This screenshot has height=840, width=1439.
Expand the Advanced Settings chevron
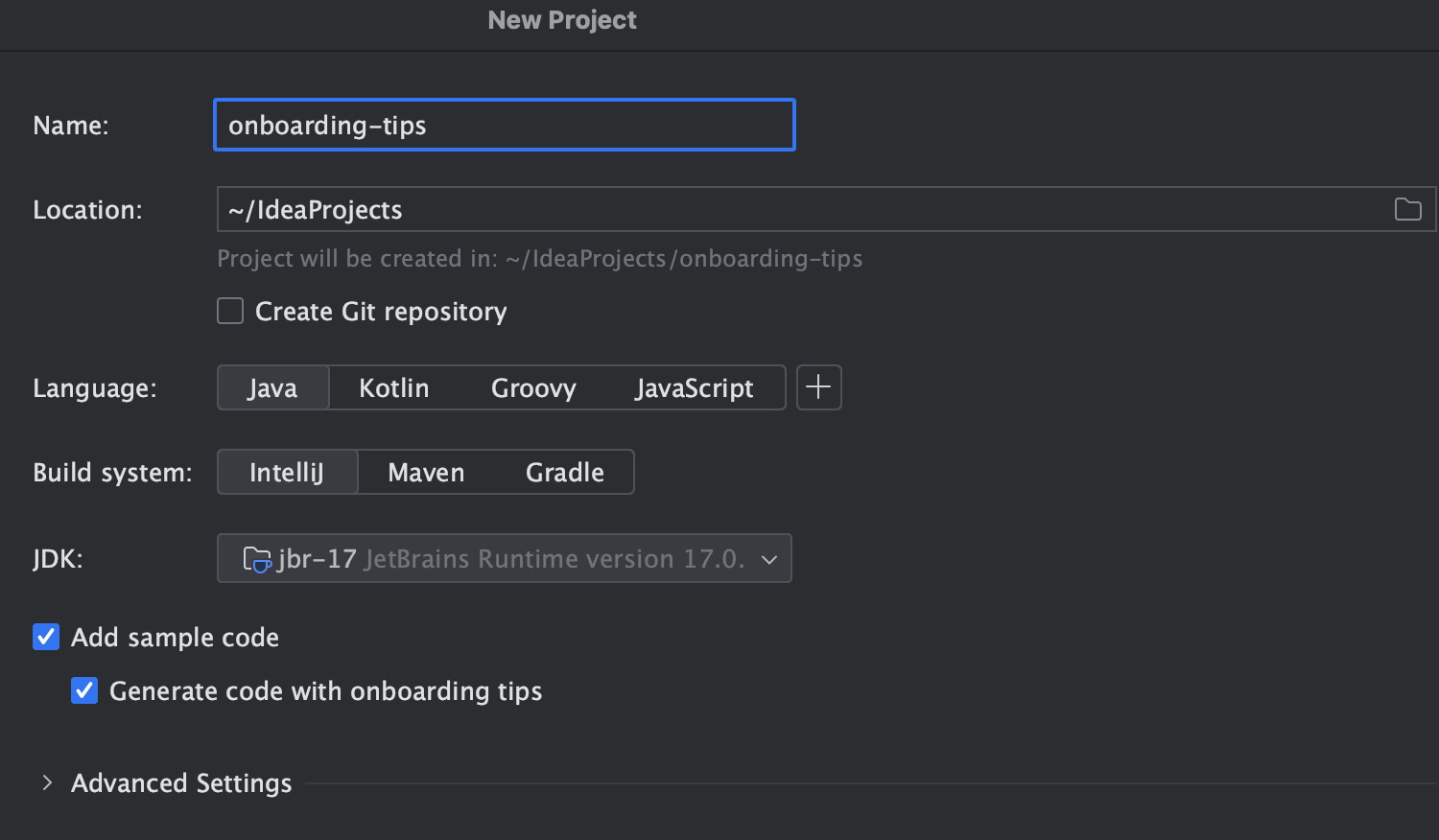point(46,783)
